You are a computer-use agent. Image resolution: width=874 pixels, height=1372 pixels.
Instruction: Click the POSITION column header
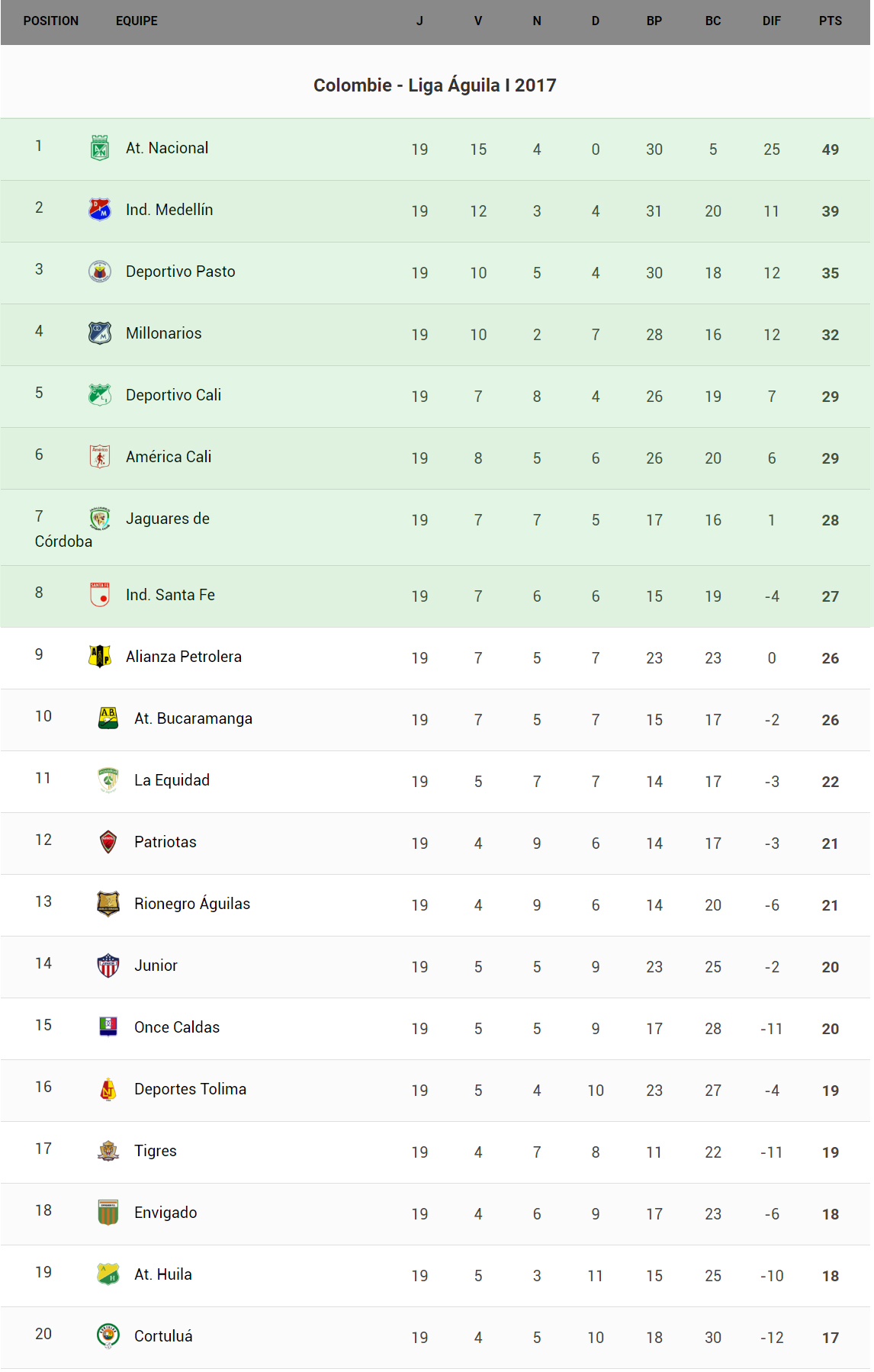(50, 21)
